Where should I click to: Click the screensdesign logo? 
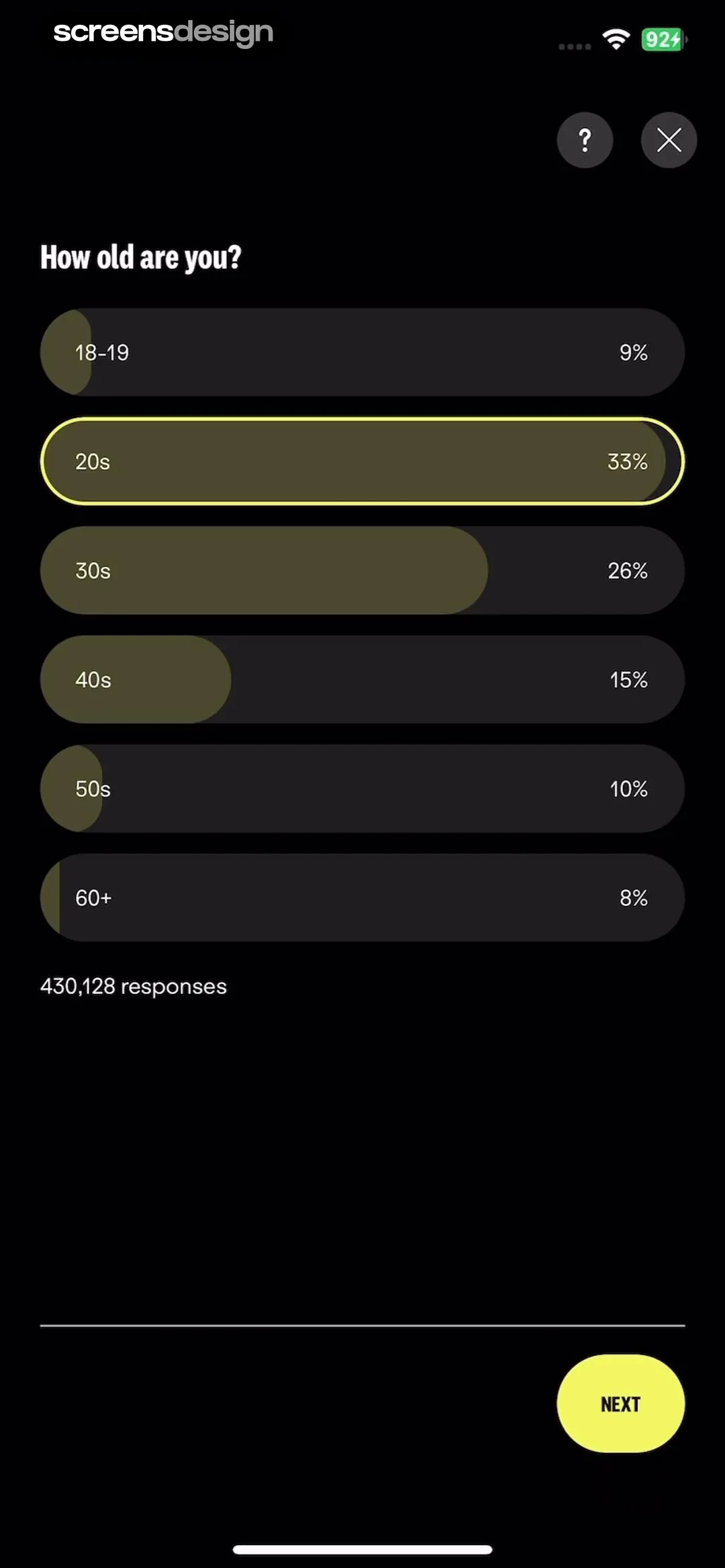pos(163,32)
